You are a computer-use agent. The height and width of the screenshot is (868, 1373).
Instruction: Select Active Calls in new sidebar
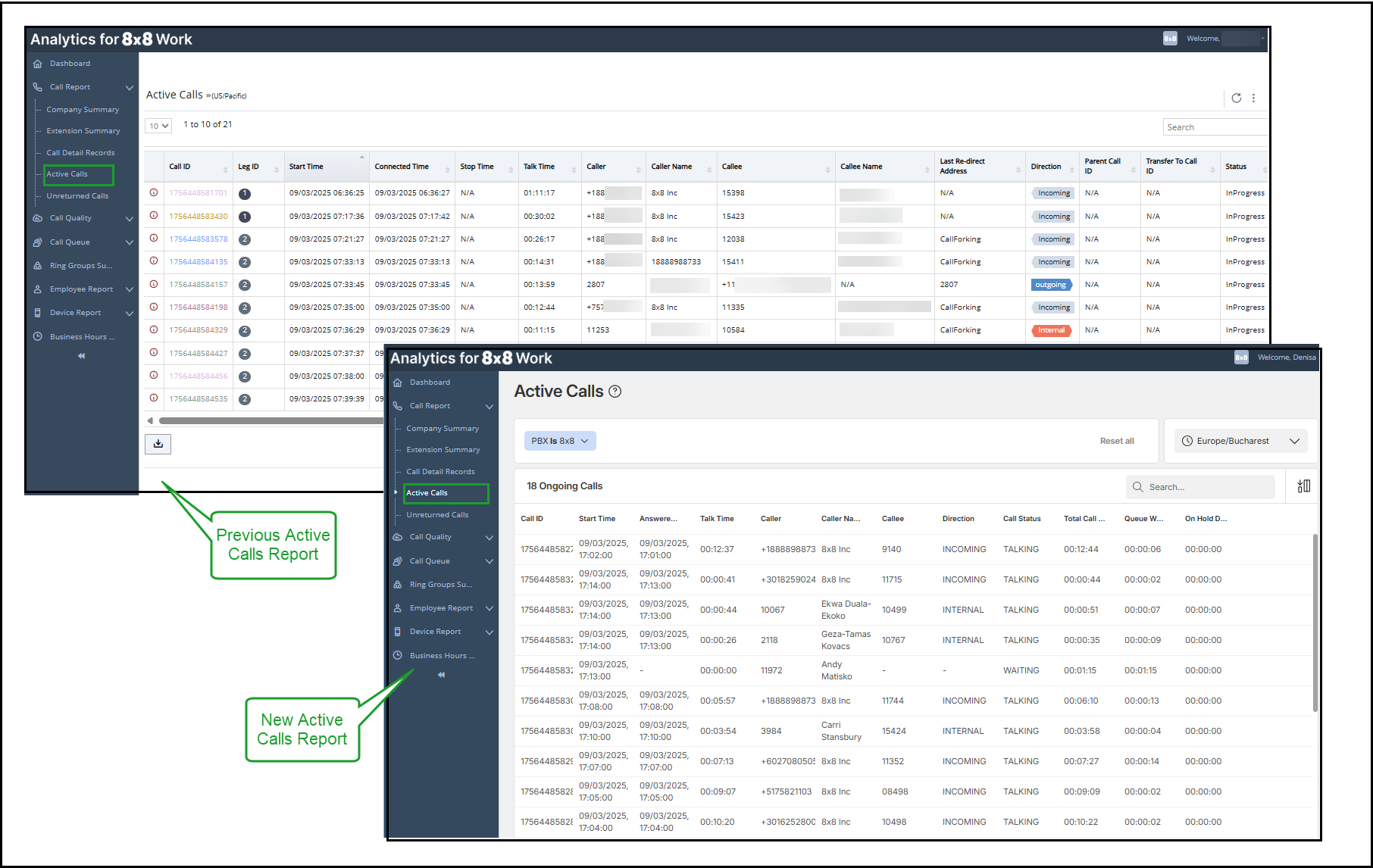coord(427,493)
